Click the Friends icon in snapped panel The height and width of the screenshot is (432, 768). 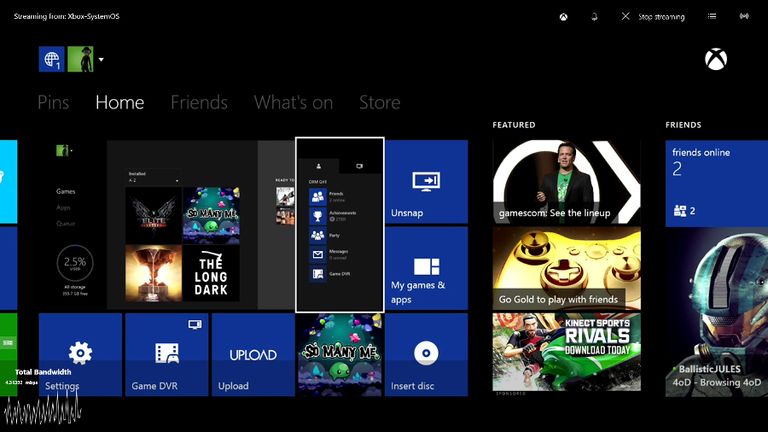[x=317, y=197]
